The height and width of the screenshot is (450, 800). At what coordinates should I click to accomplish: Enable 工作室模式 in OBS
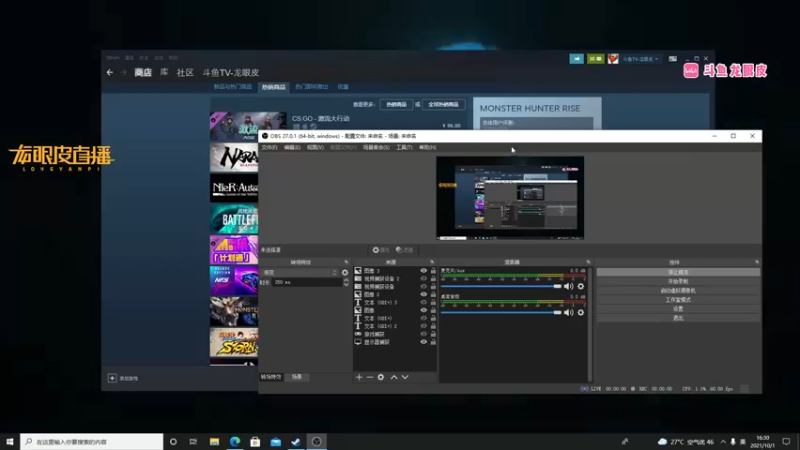click(678, 300)
